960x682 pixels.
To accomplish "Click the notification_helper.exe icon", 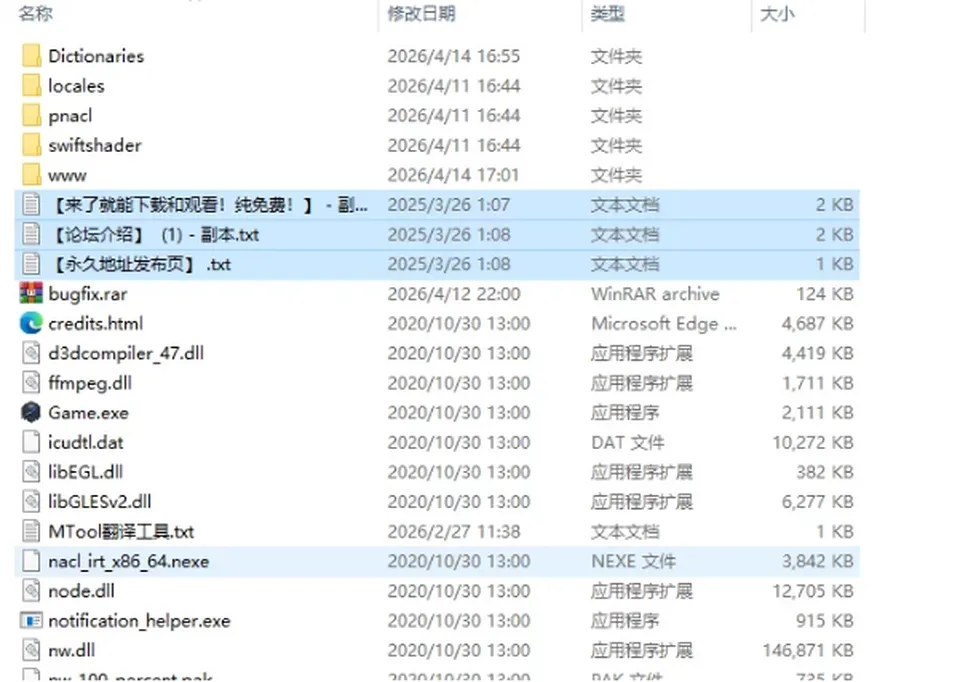I will 31,621.
